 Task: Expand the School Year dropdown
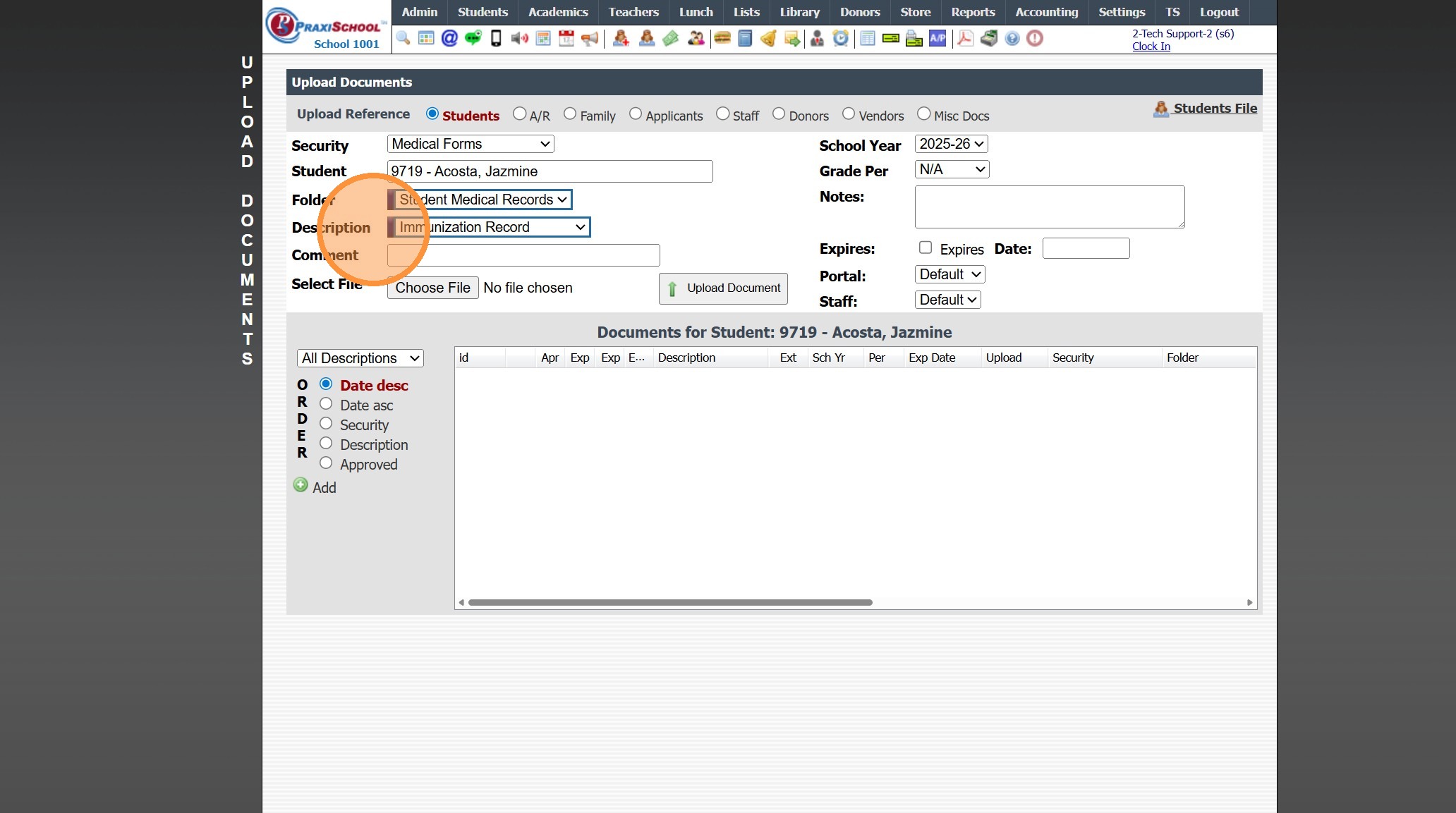pos(951,144)
